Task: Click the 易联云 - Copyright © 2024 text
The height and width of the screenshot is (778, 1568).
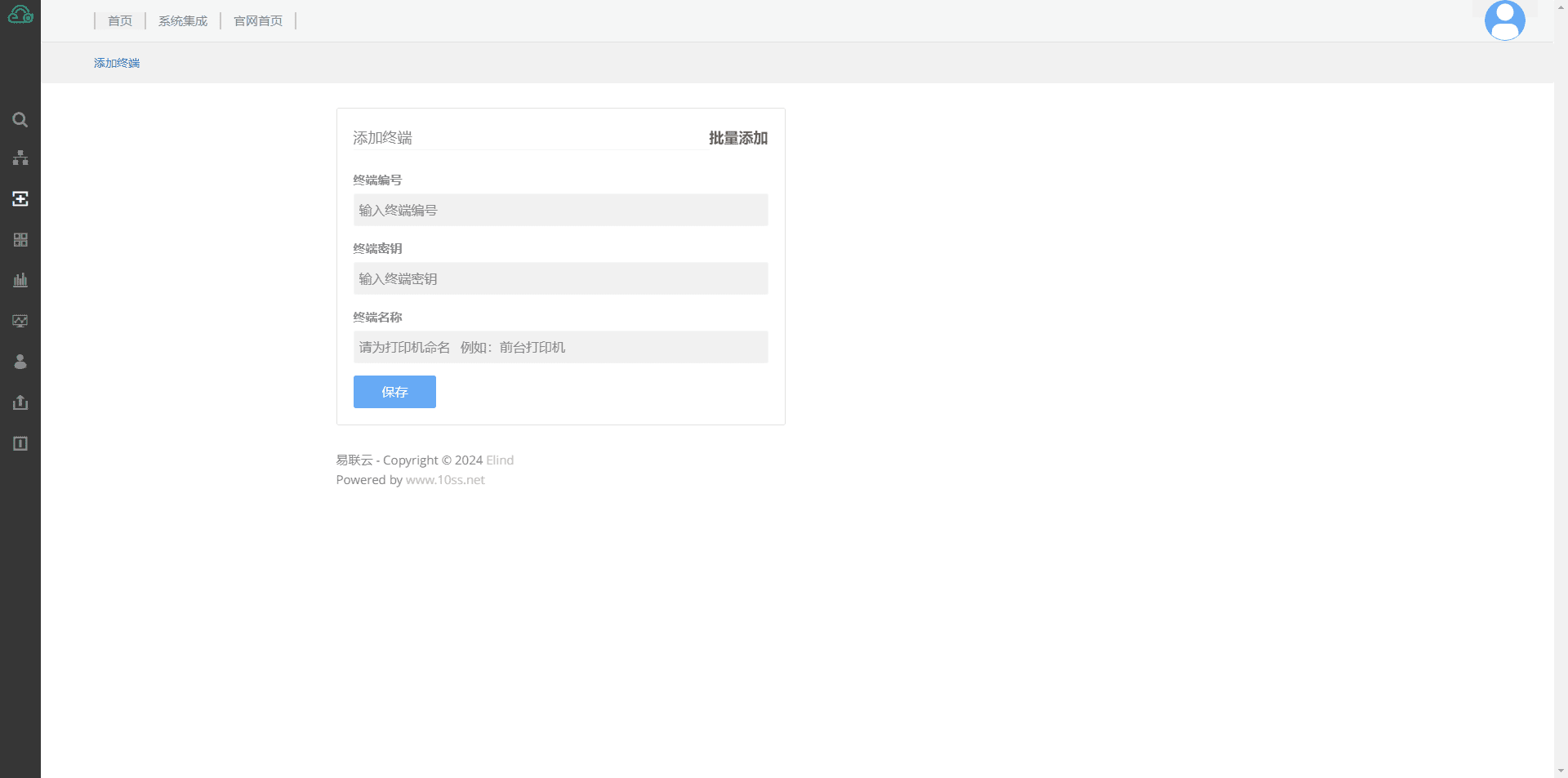Action: pyautogui.click(x=409, y=460)
